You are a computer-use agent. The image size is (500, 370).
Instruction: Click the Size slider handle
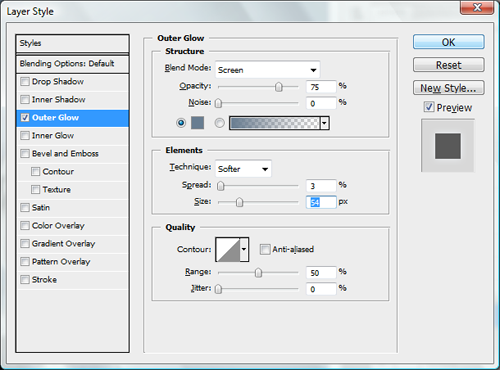[239, 202]
